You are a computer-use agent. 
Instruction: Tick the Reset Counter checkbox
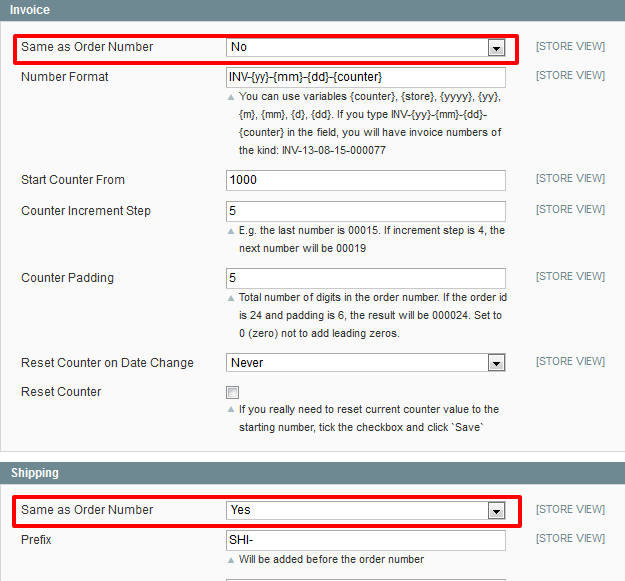pos(233,393)
